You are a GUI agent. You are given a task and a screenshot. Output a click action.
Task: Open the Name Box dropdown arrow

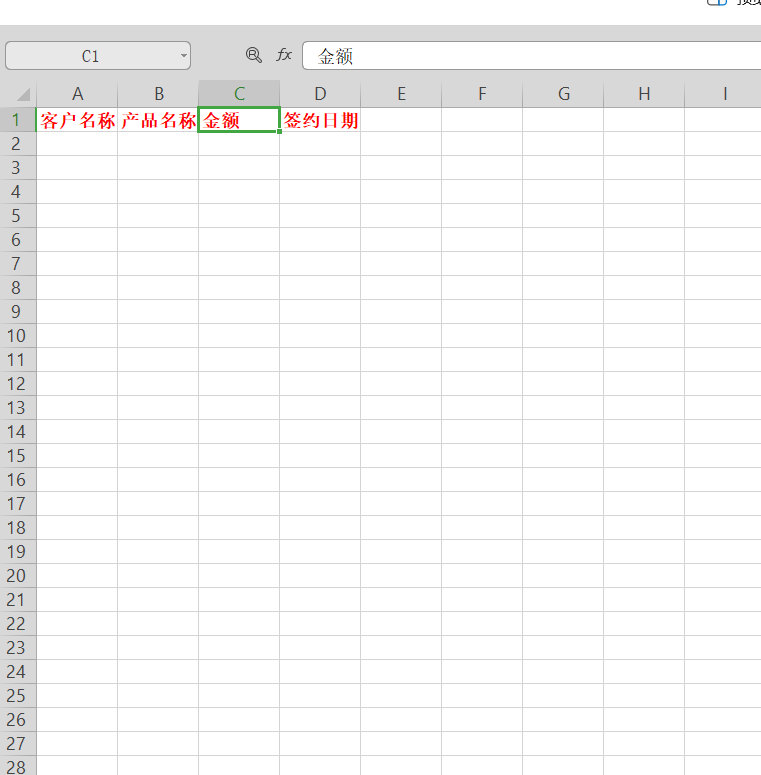(x=184, y=56)
